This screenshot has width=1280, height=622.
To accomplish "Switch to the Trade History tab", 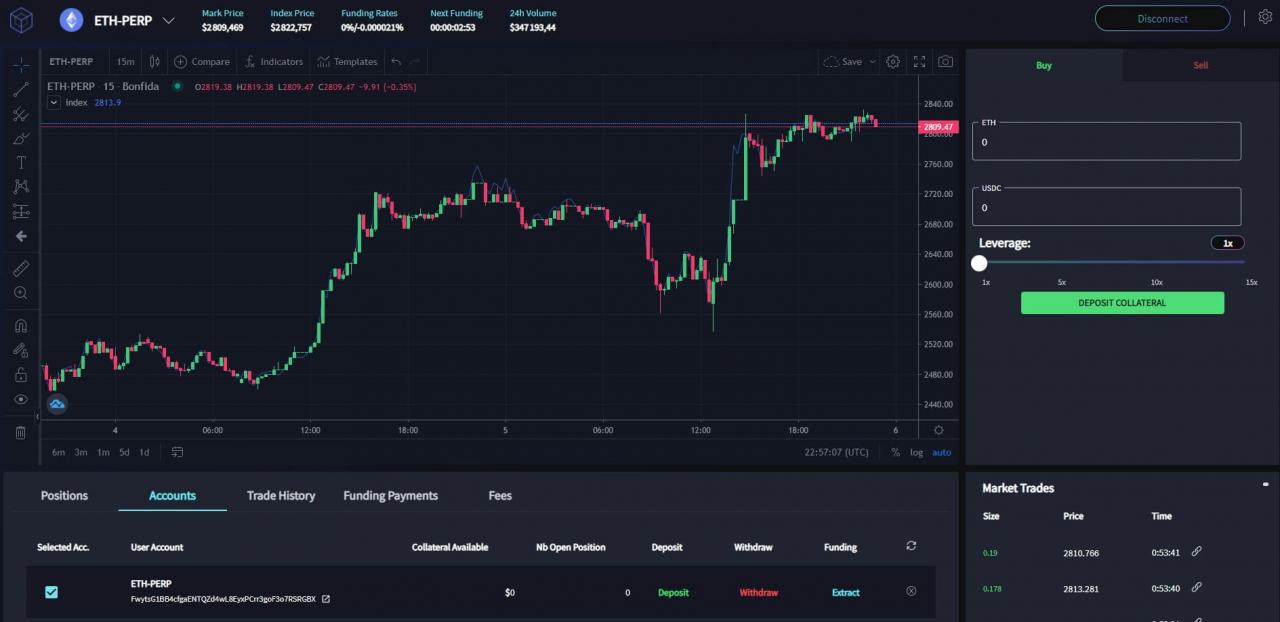I will click(281, 496).
